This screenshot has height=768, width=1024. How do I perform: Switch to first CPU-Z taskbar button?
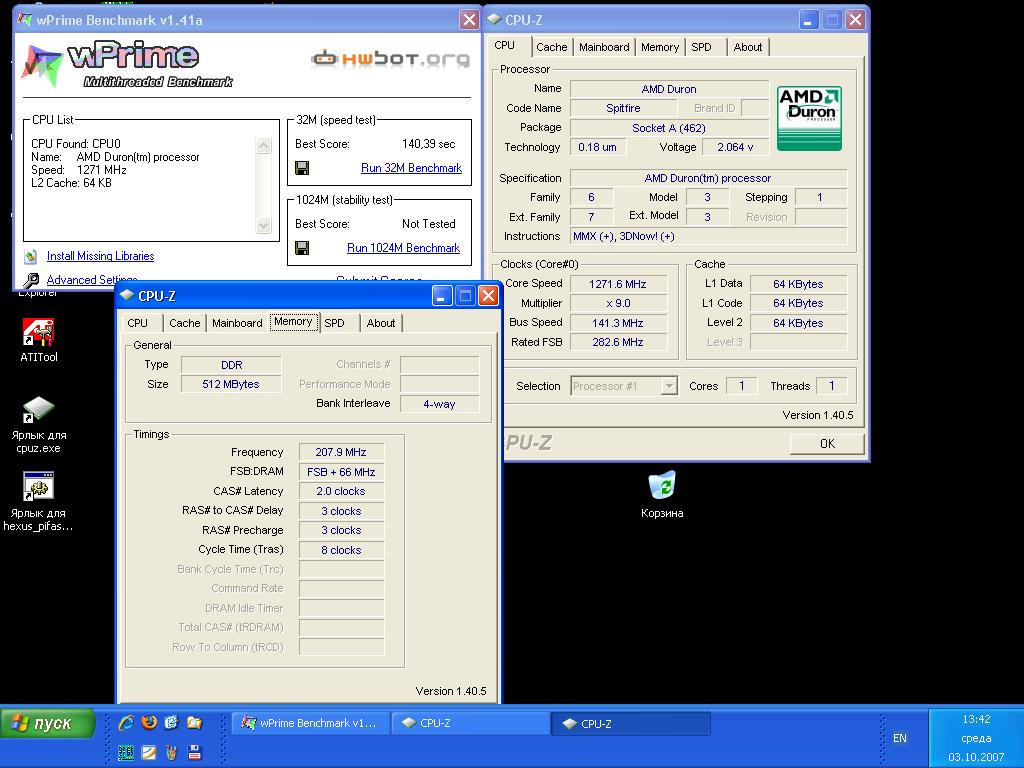(x=470, y=723)
